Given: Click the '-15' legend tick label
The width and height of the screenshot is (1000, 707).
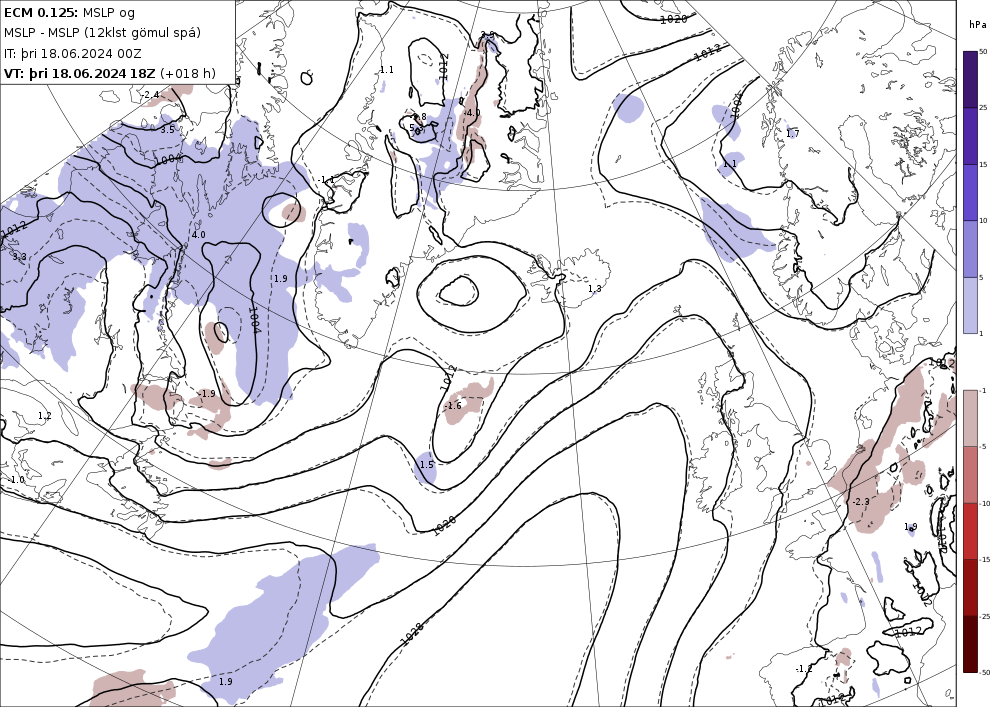Looking at the screenshot, I should 984,560.
